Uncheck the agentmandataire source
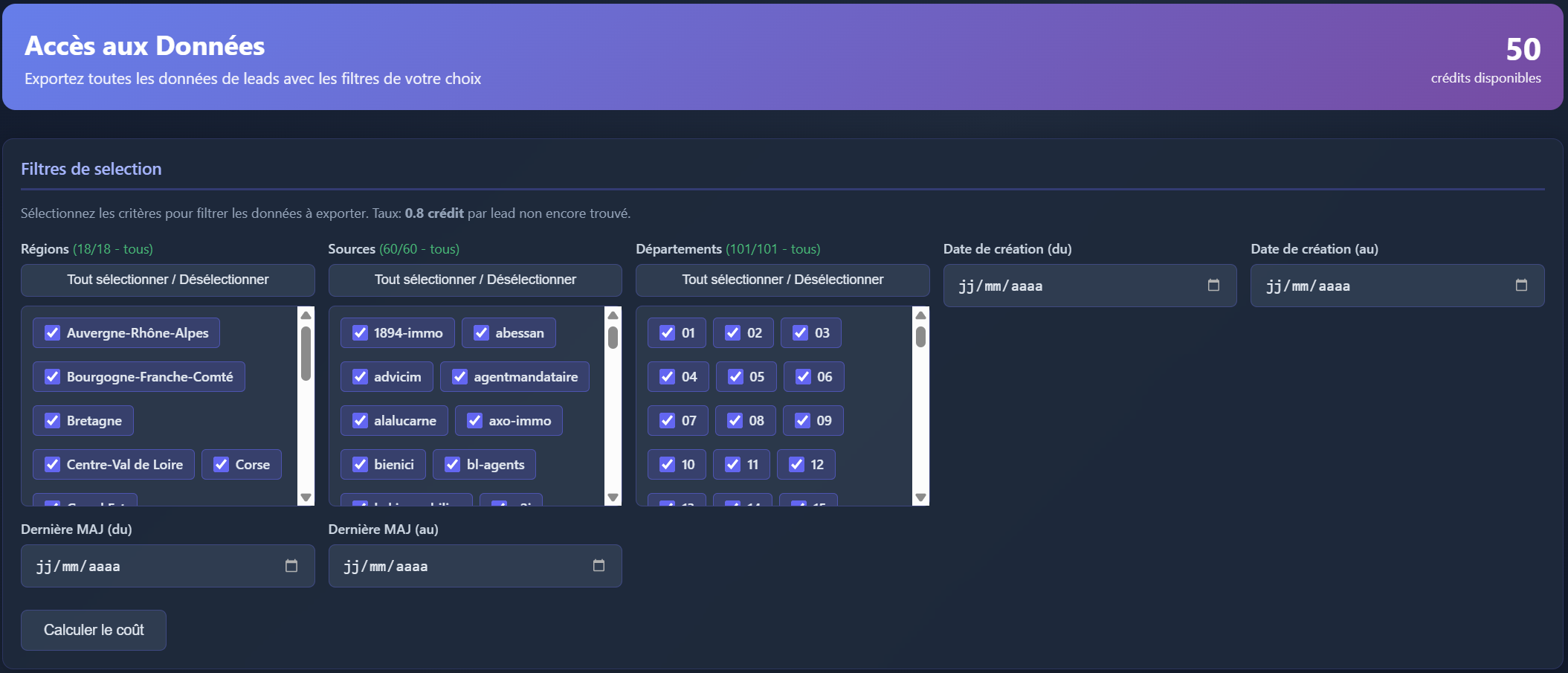 (x=459, y=376)
